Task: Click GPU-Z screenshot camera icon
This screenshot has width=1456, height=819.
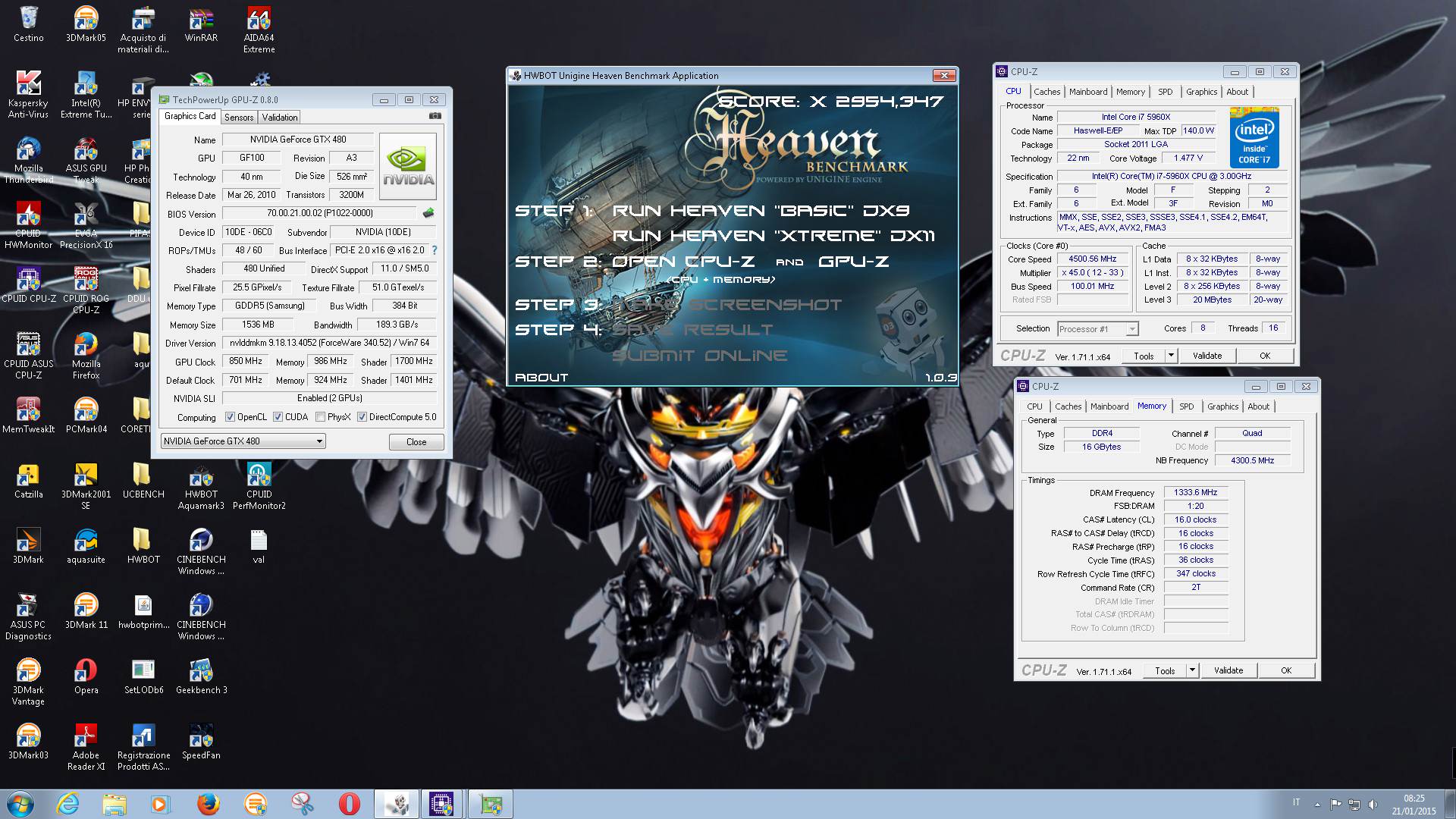Action: [435, 116]
